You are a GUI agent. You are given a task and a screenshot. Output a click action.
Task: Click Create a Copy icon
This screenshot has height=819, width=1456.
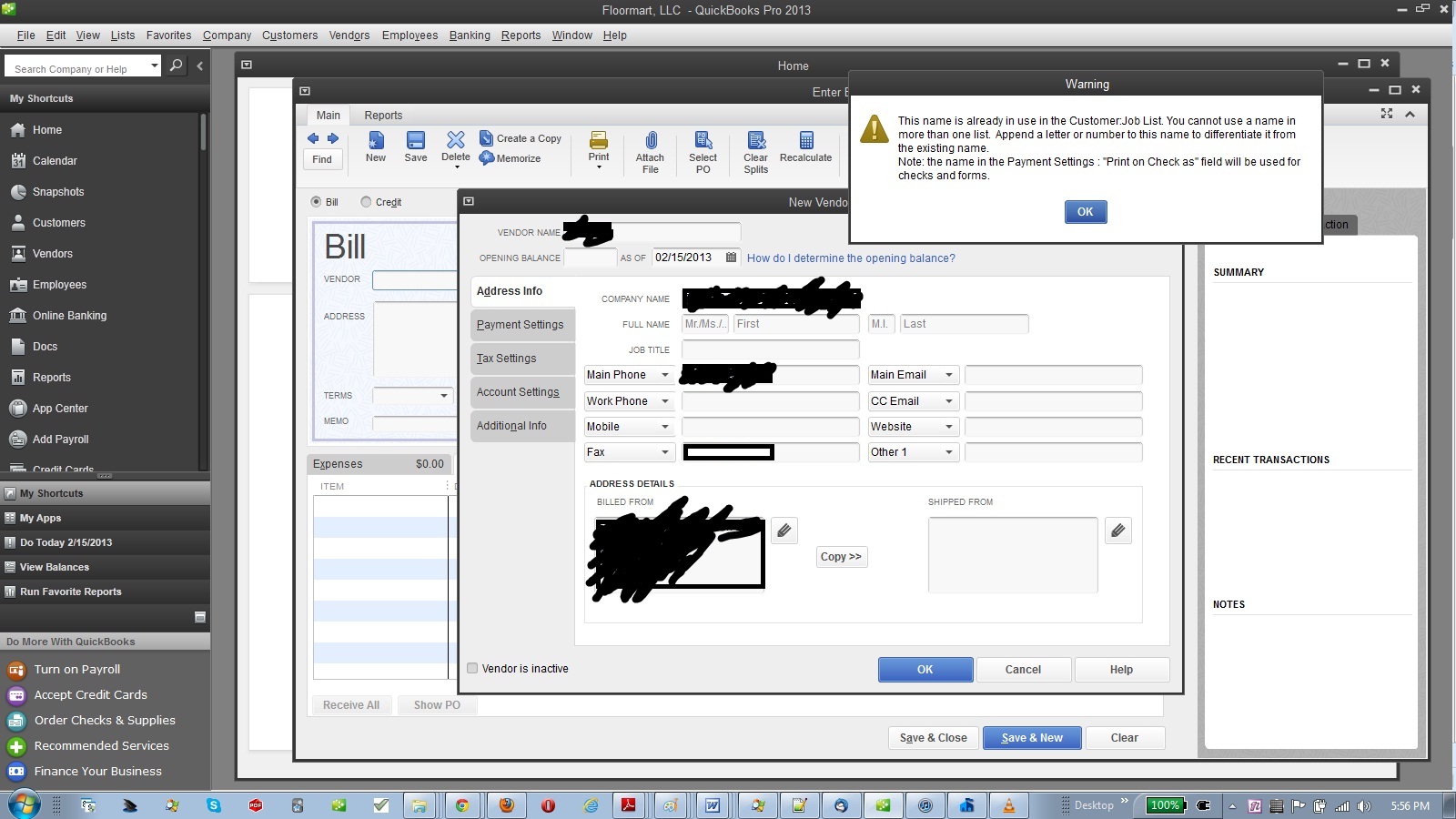coord(487,138)
